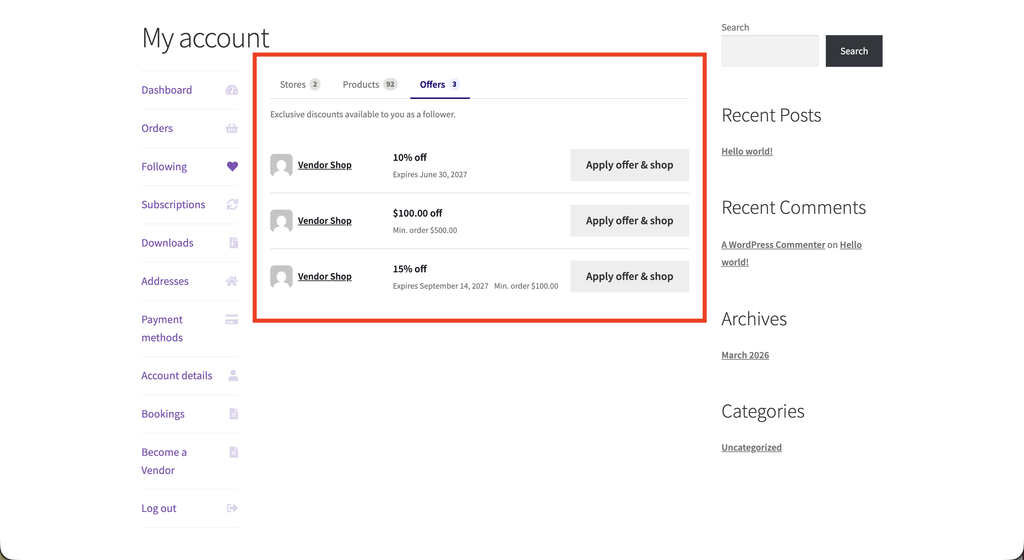Open the March 2026 archive
1024x560 pixels.
tap(745, 355)
